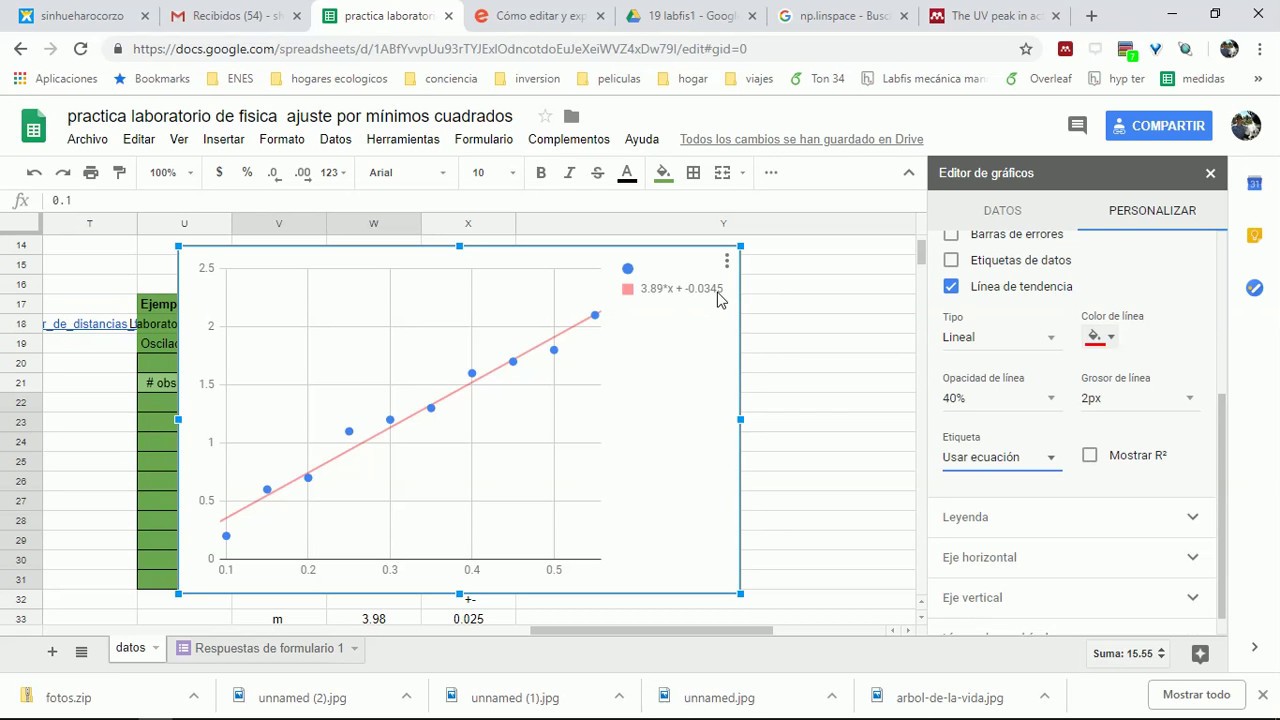Check the Mostrar R² box
The height and width of the screenshot is (720, 1280).
pyautogui.click(x=1090, y=455)
